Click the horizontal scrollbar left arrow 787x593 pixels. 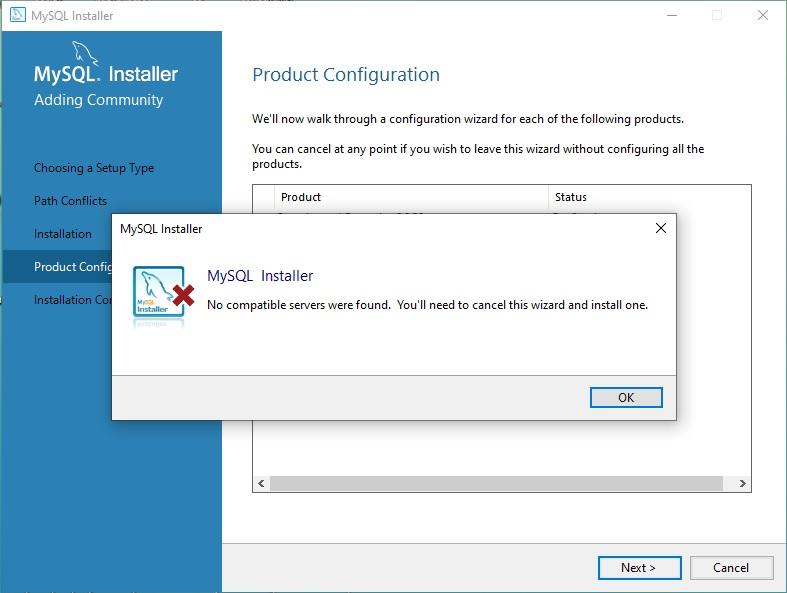(261, 484)
